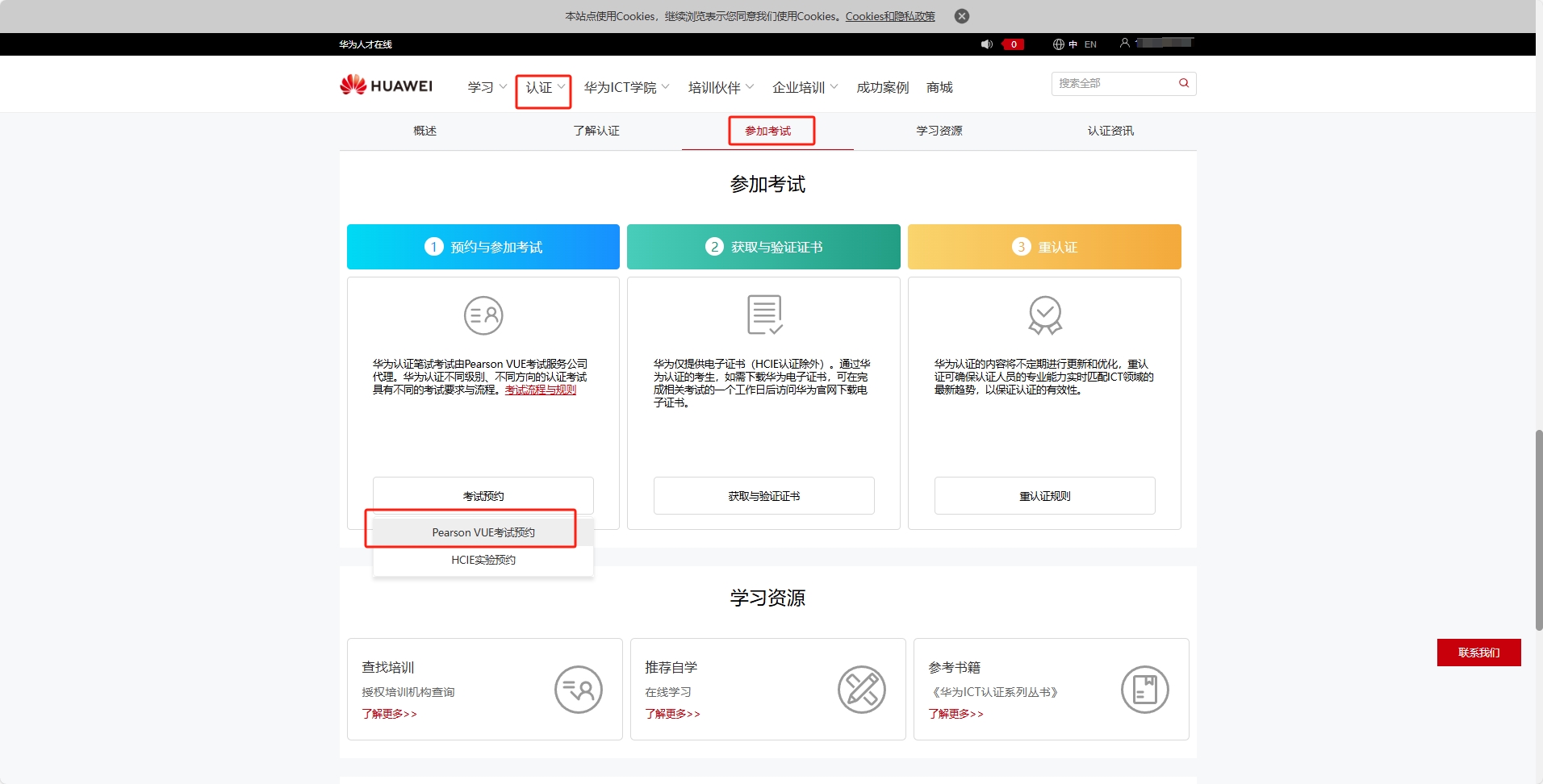Click the Huawei logo
The height and width of the screenshot is (784, 1543).
[x=387, y=85]
